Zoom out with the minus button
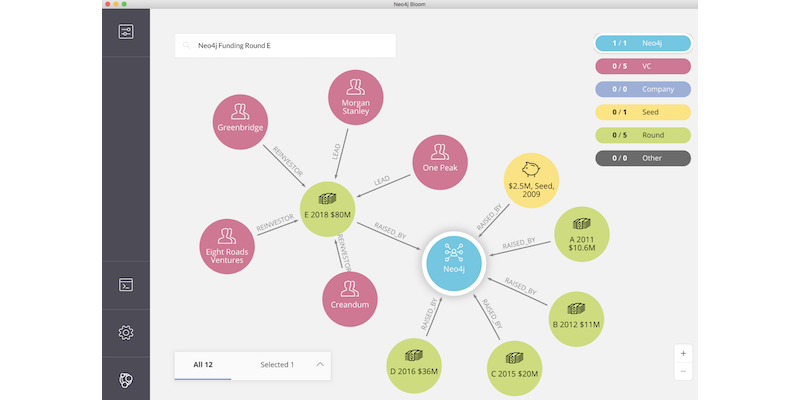This screenshot has height=400, width=800. point(683,371)
